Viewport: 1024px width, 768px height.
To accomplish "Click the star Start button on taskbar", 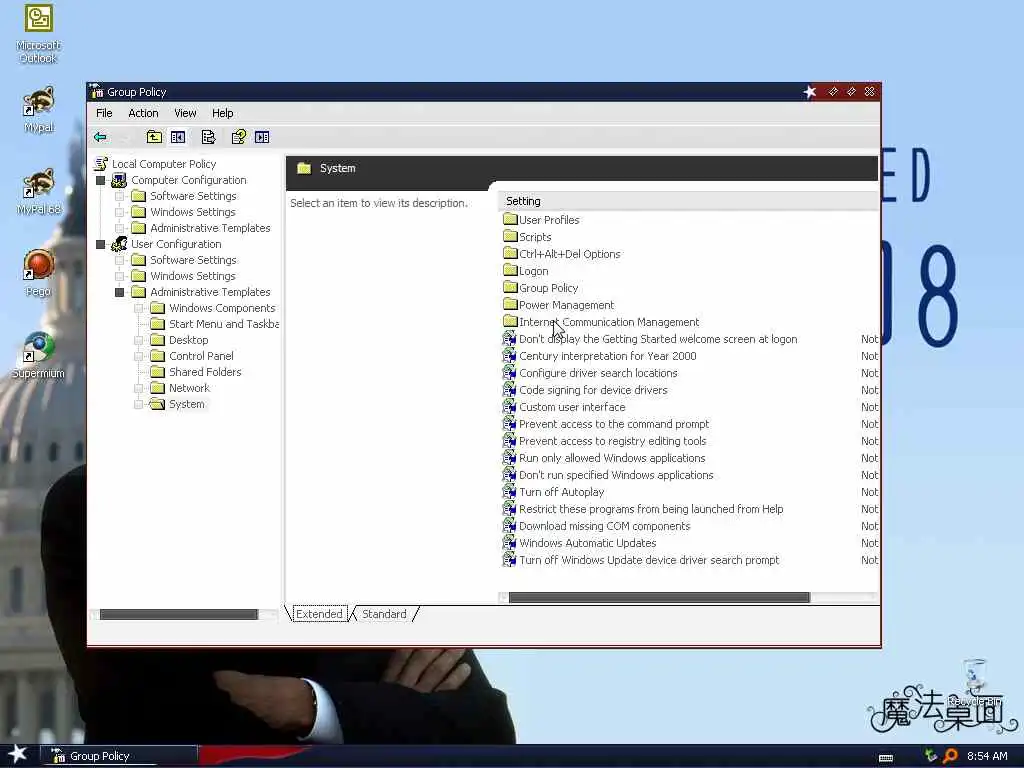I will 18,754.
